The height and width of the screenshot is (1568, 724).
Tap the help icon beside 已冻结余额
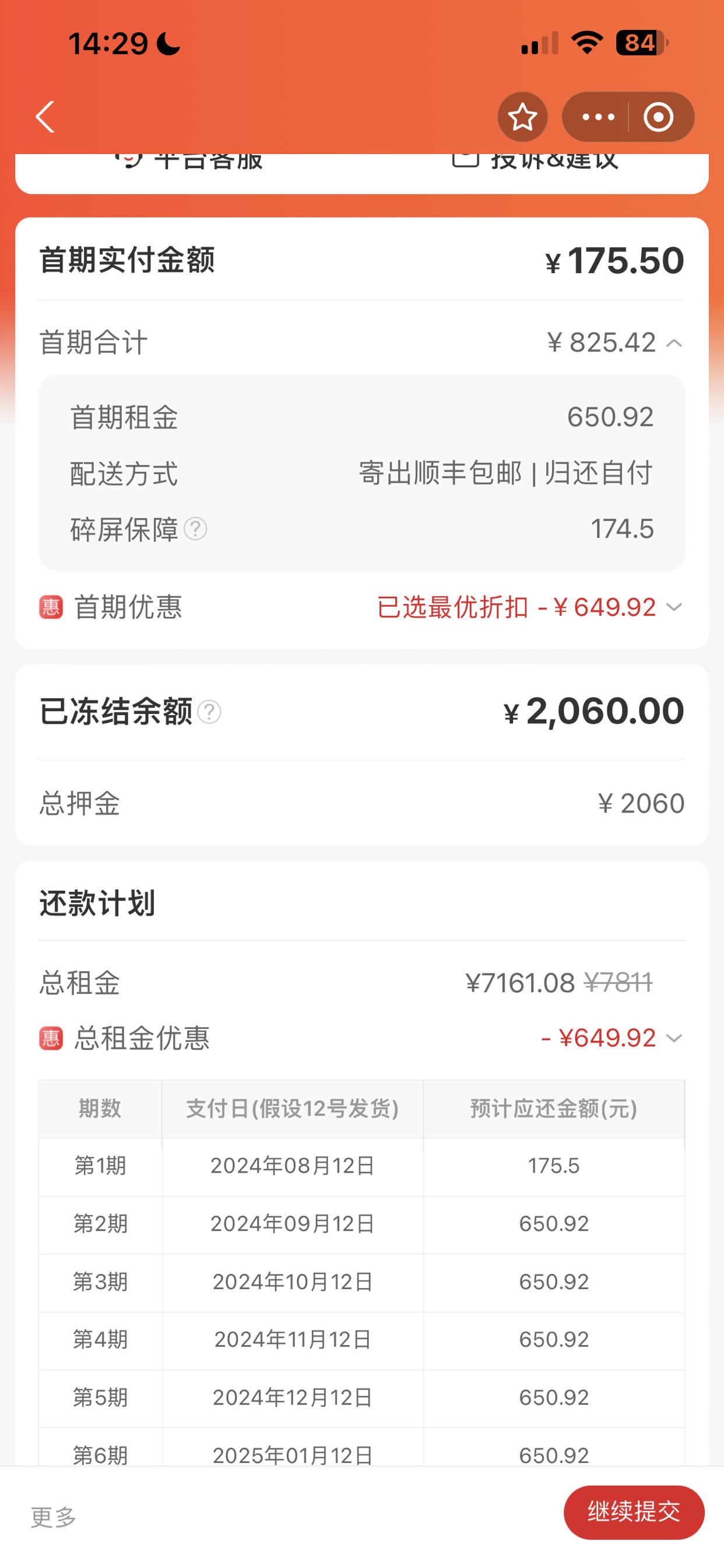click(x=209, y=712)
